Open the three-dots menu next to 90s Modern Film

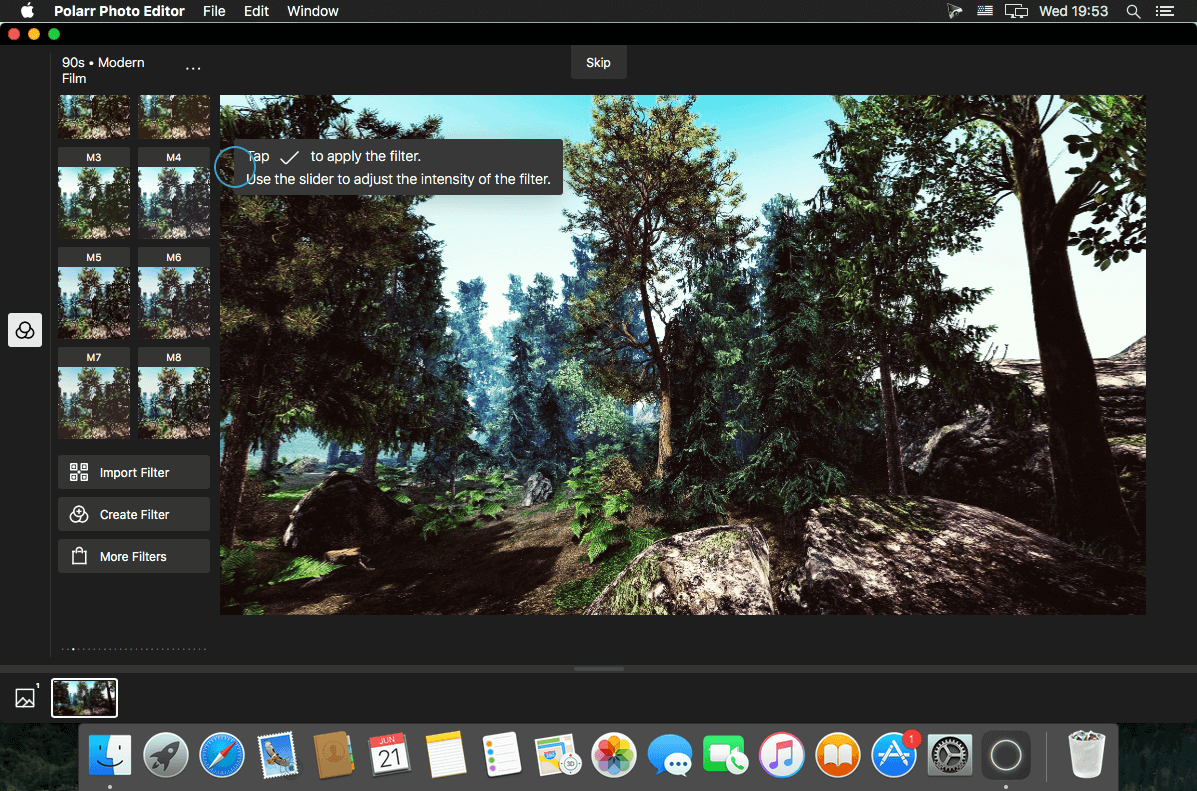(193, 69)
